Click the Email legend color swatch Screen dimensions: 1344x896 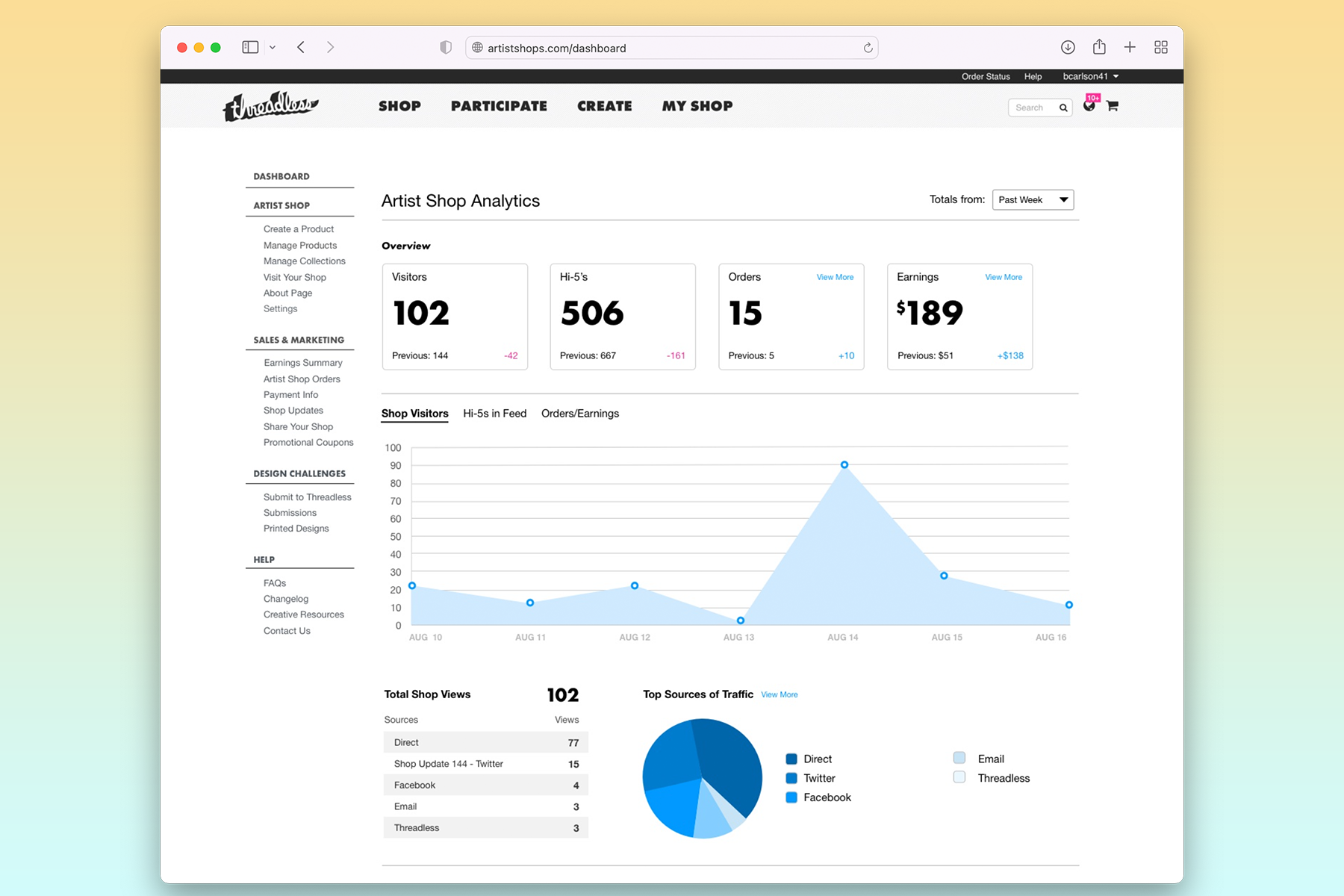pos(959,758)
